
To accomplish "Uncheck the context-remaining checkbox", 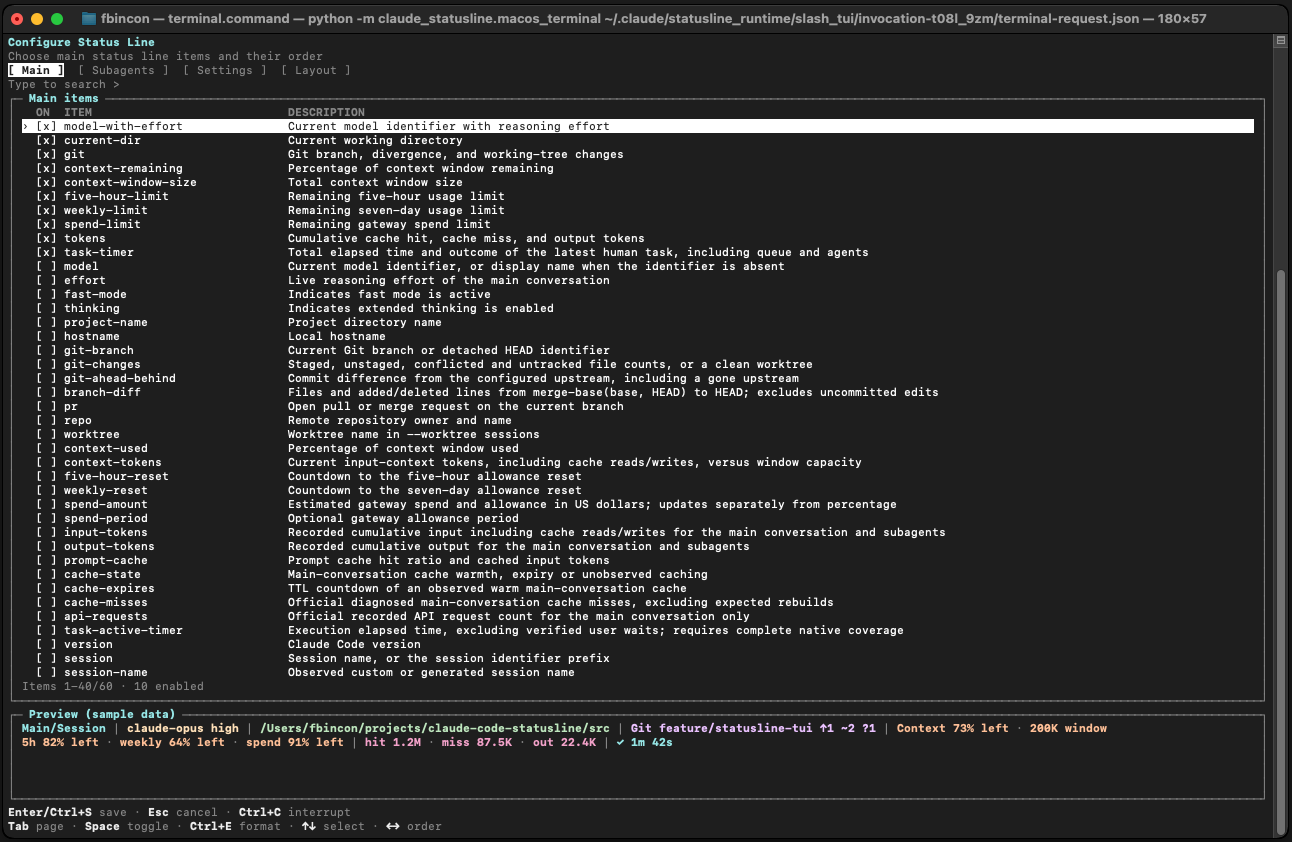I will point(47,169).
